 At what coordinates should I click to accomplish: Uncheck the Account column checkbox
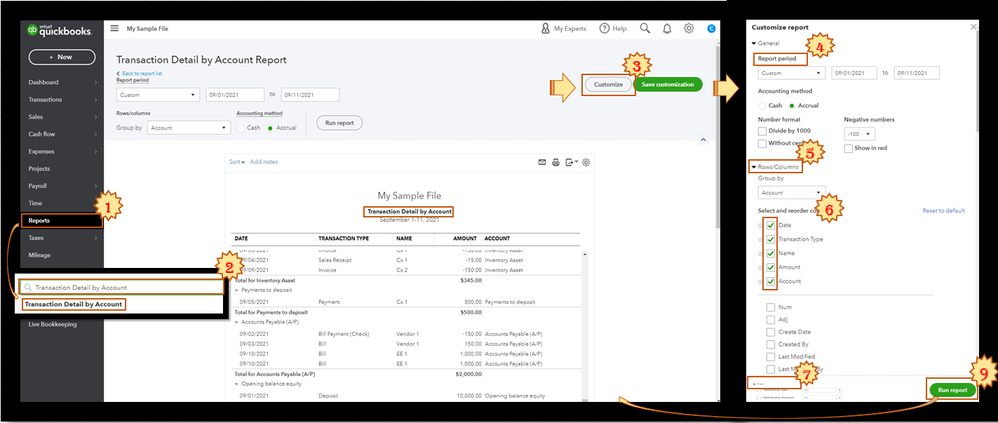771,281
